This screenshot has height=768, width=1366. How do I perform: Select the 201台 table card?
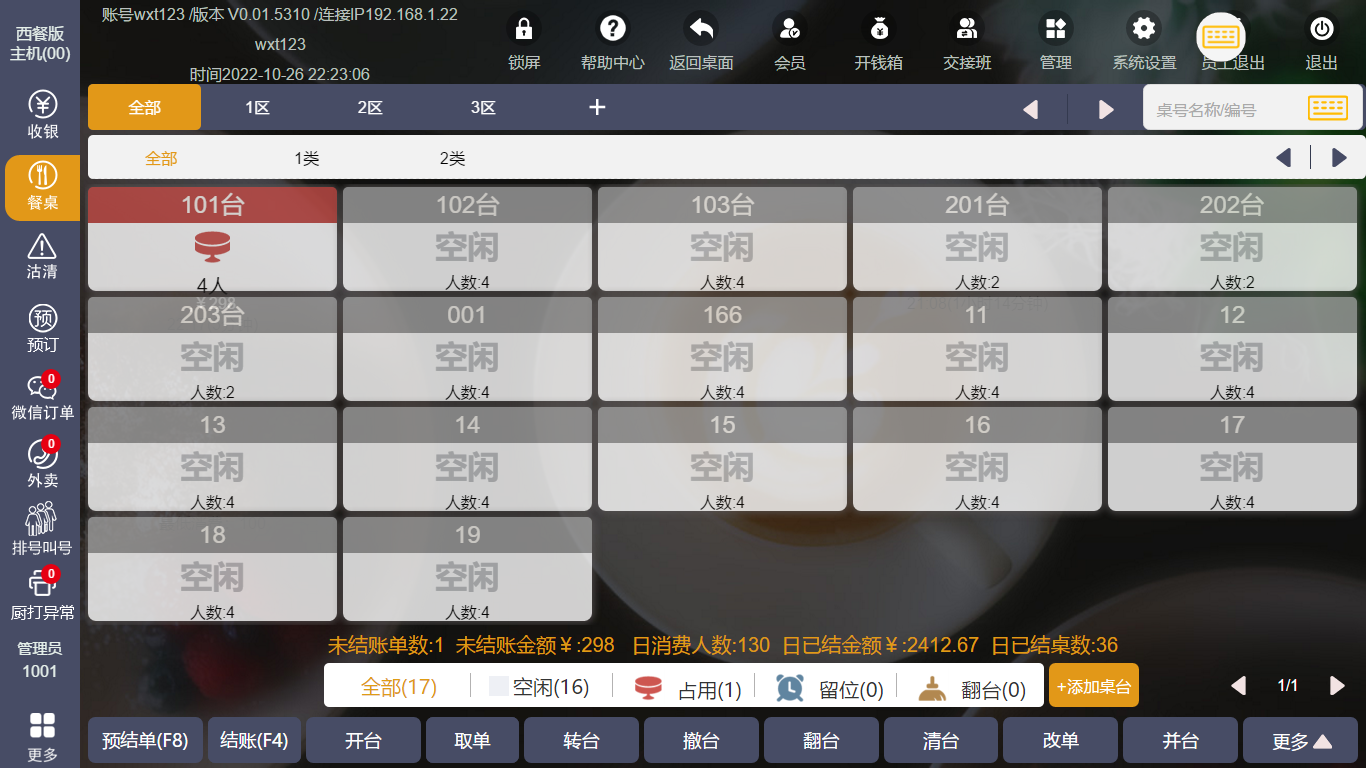pyautogui.click(x=977, y=239)
